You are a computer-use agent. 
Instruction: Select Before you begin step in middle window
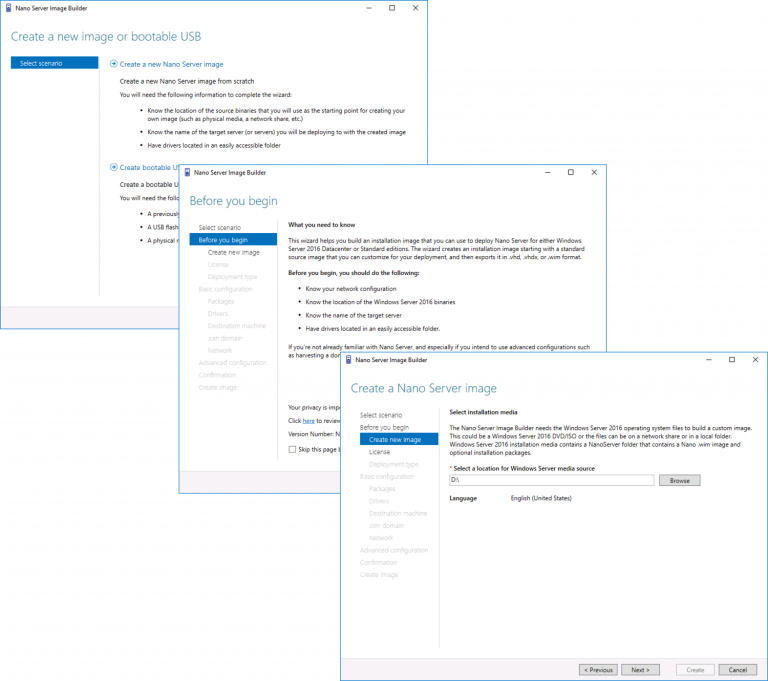pyautogui.click(x=233, y=240)
